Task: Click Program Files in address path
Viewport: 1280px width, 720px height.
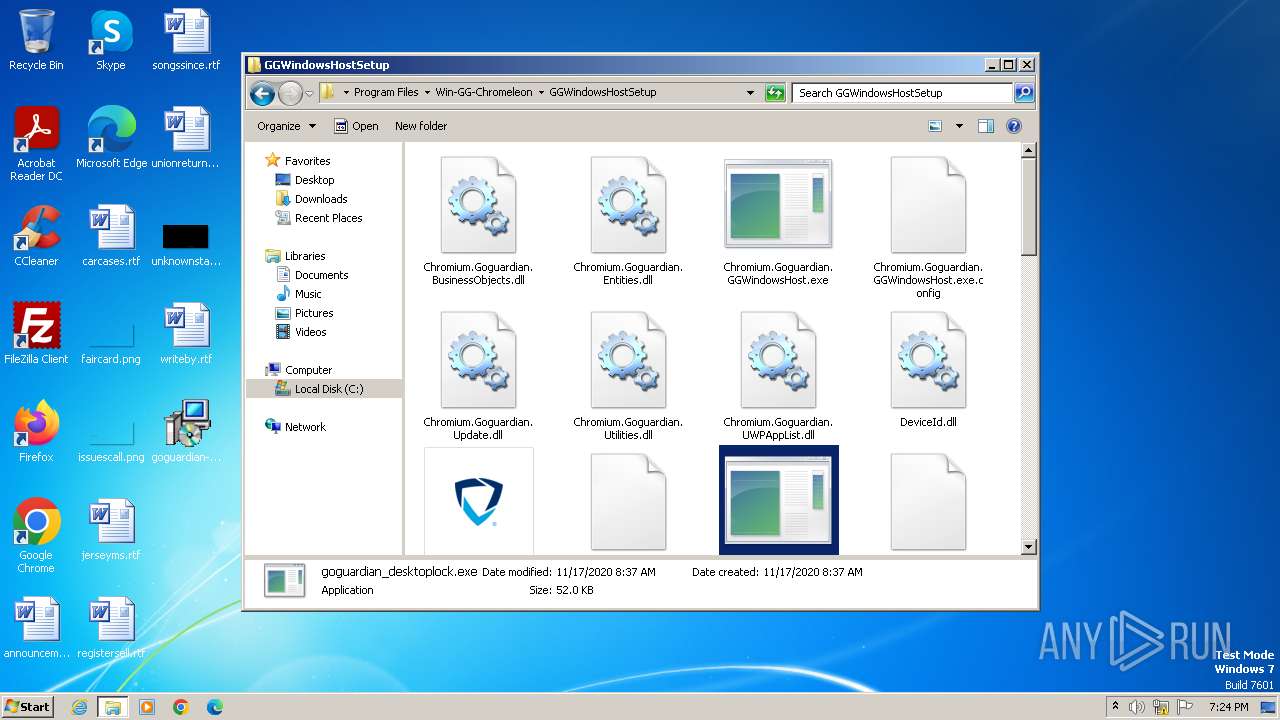Action: pos(386,92)
